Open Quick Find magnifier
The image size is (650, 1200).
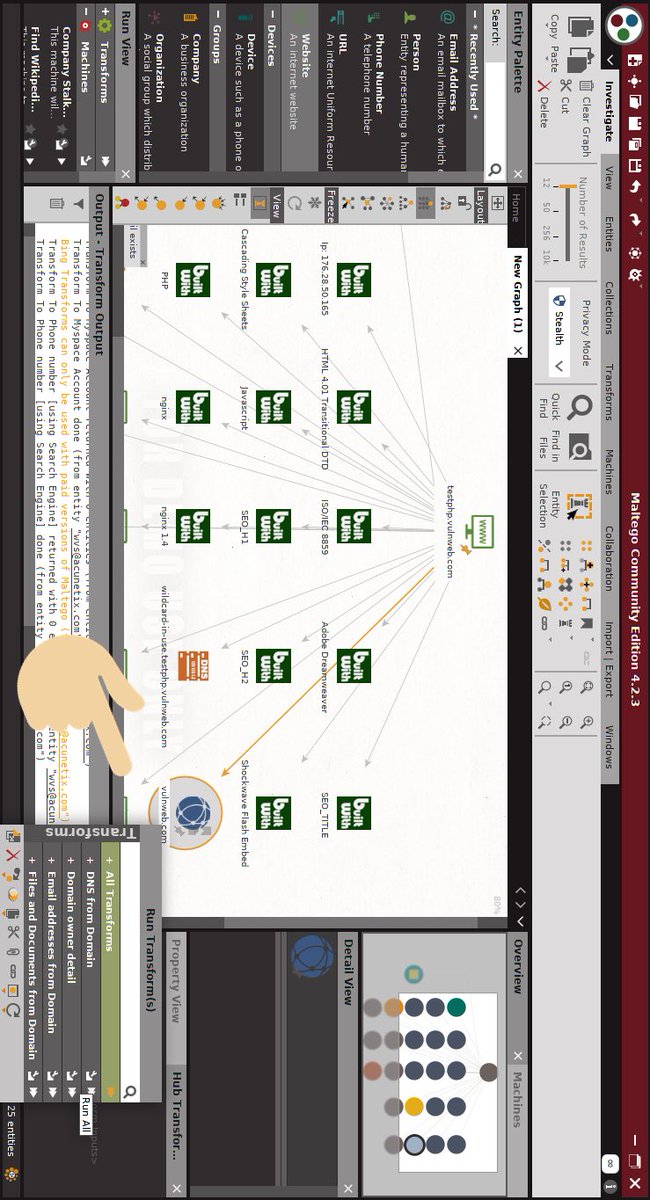tap(579, 406)
